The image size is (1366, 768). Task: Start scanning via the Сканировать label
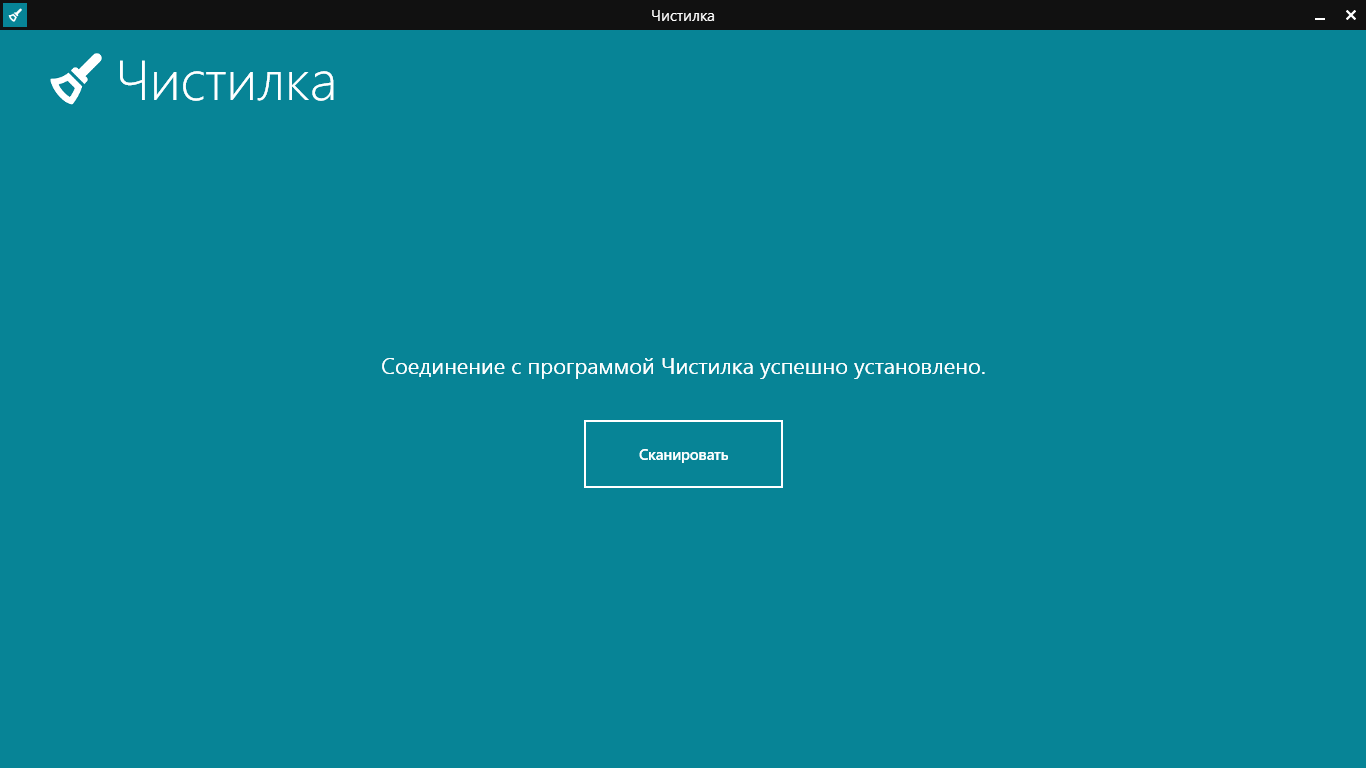tap(683, 455)
